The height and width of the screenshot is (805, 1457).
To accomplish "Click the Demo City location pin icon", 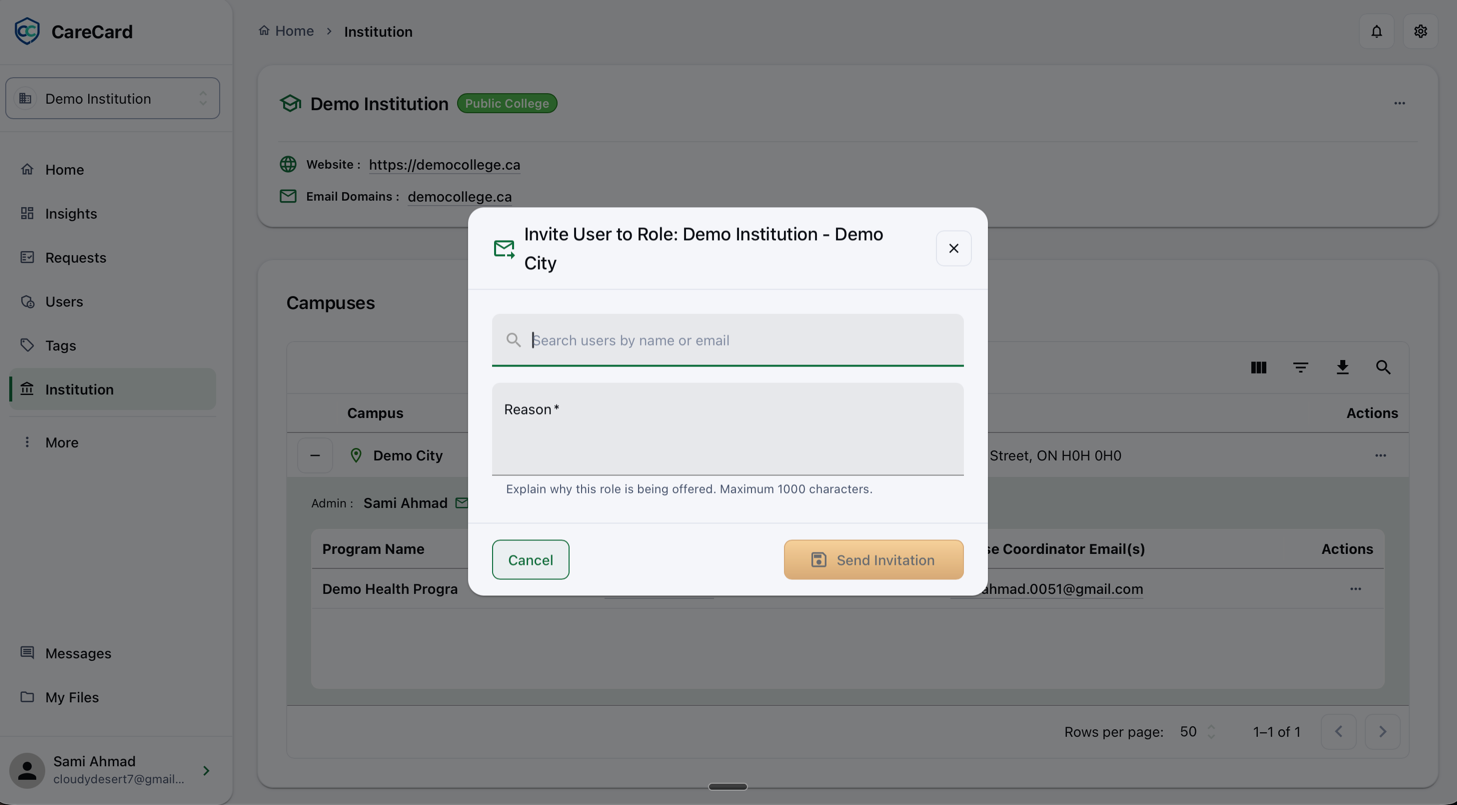I will tap(356, 455).
